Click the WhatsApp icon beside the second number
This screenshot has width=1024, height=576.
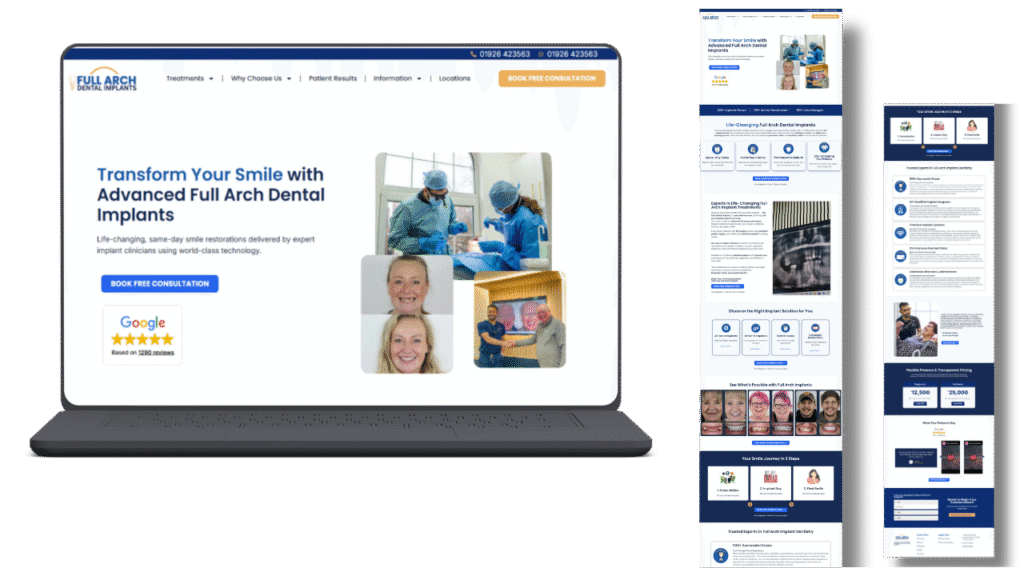click(541, 54)
